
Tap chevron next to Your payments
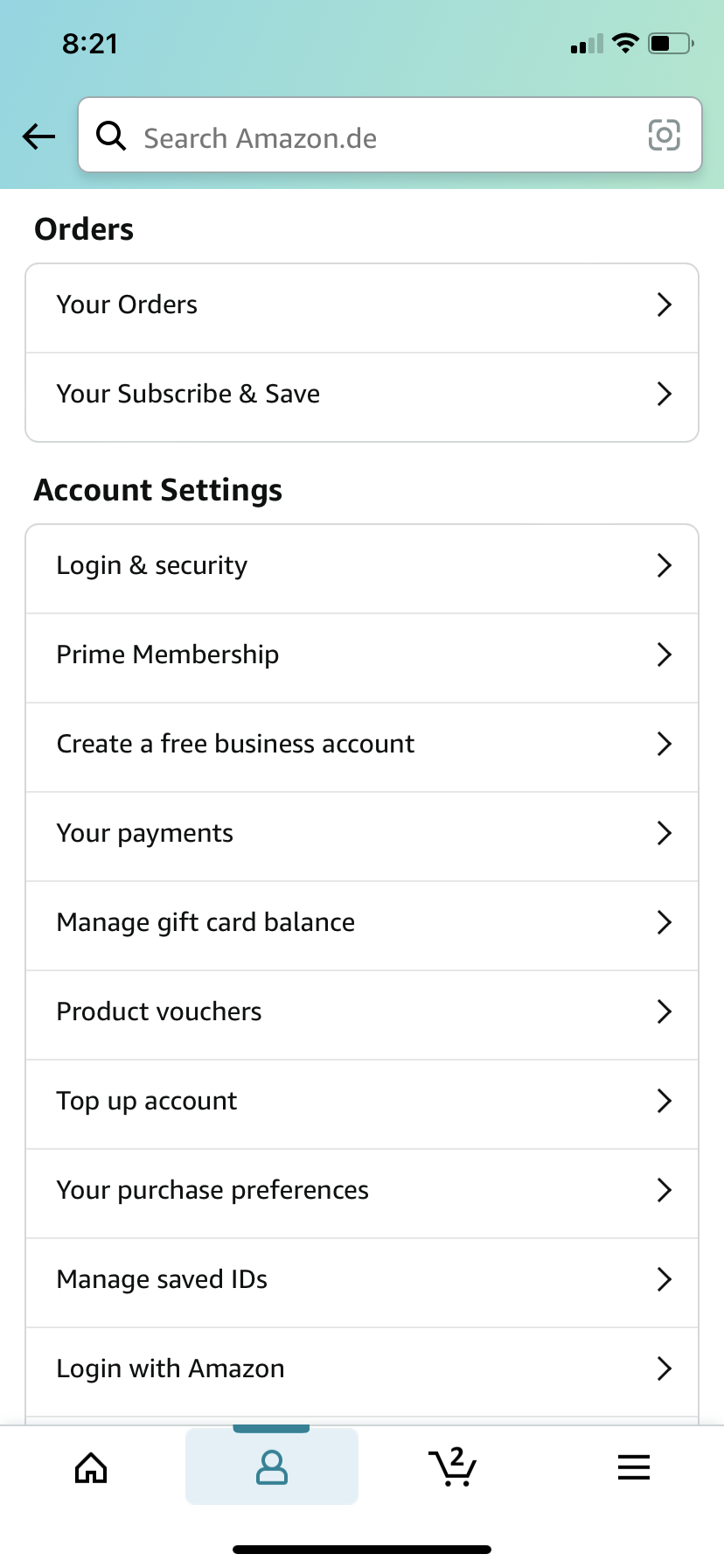coord(664,833)
